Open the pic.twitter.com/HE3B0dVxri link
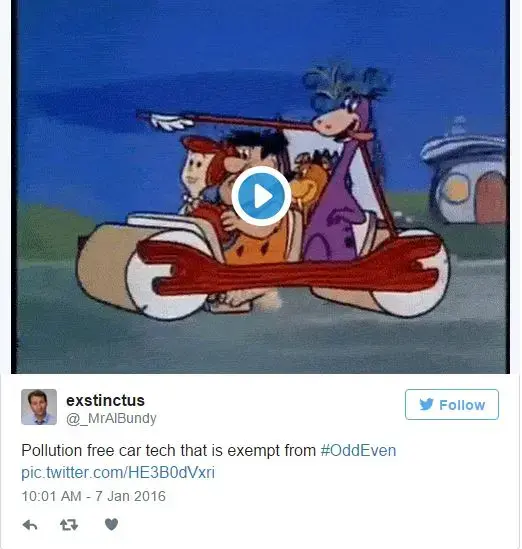522x549 pixels. click(118, 472)
